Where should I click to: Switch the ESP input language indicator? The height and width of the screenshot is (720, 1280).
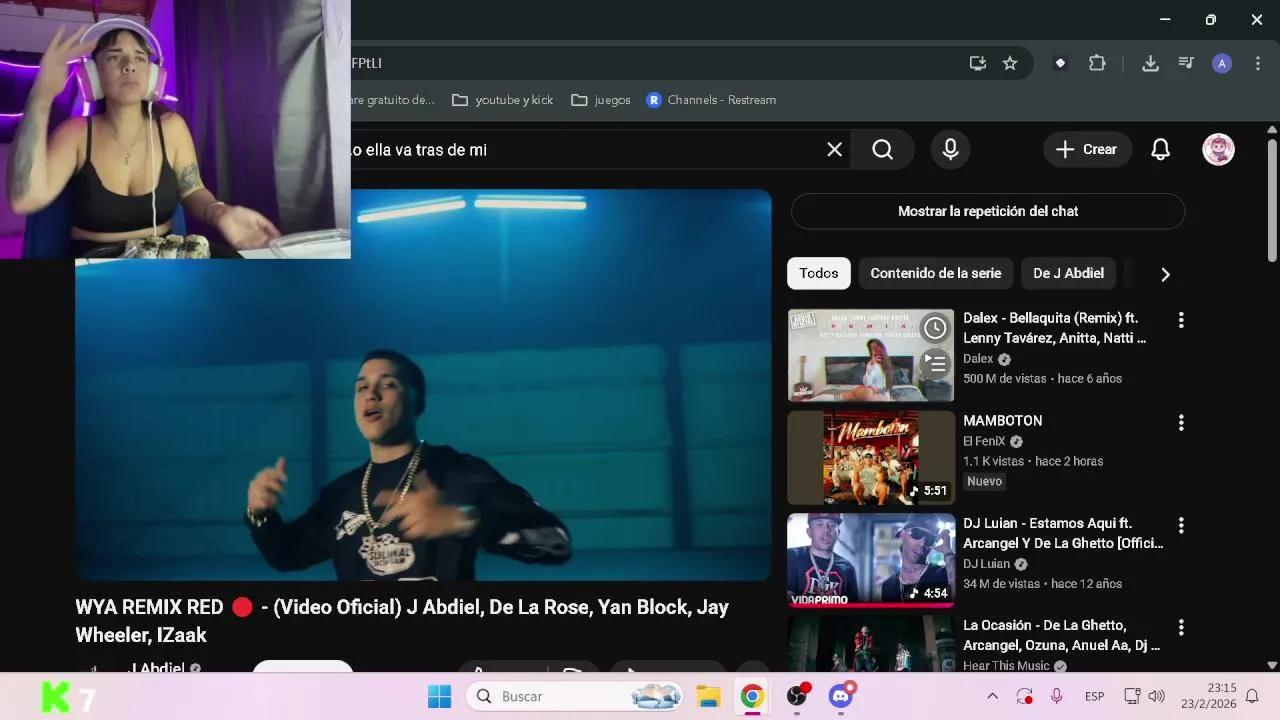coord(1095,696)
